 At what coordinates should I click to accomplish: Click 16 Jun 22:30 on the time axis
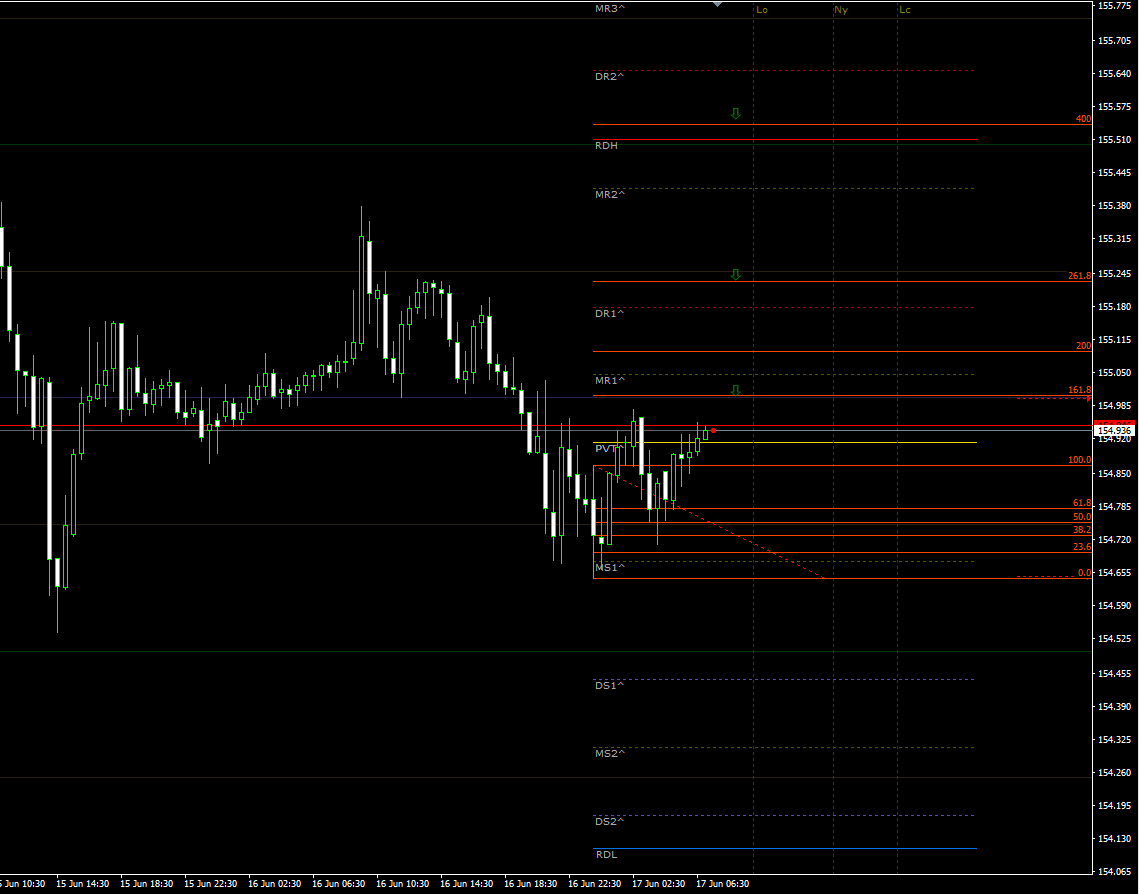594,884
